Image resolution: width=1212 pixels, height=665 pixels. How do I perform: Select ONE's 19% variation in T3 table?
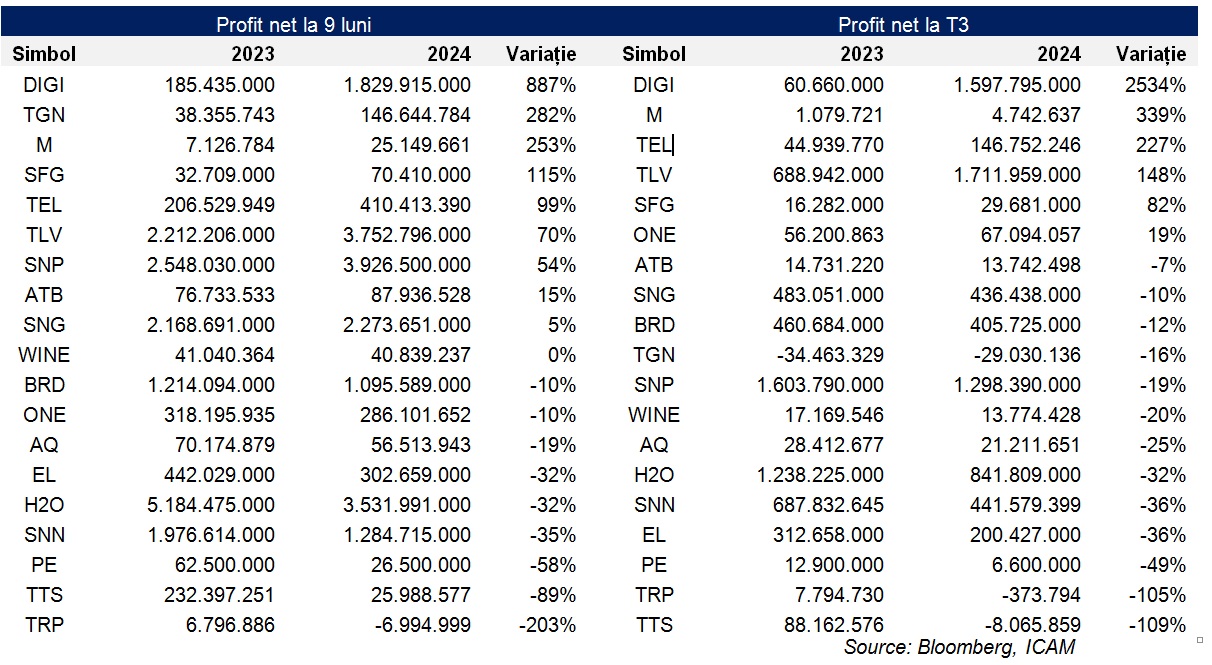[1165, 235]
